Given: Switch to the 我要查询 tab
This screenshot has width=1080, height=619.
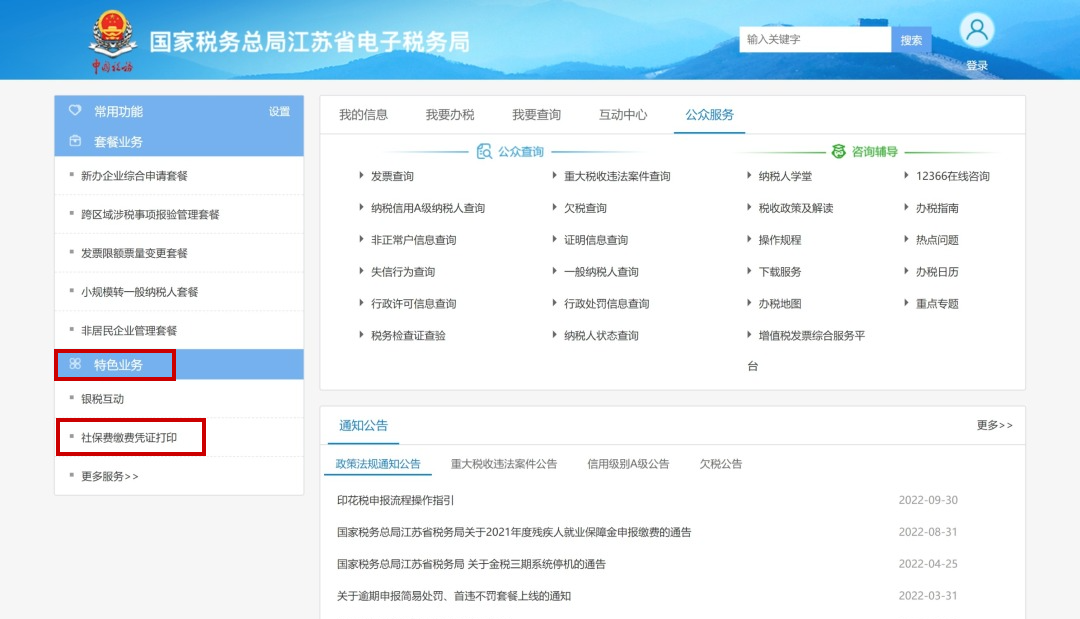Looking at the screenshot, I should (536, 114).
